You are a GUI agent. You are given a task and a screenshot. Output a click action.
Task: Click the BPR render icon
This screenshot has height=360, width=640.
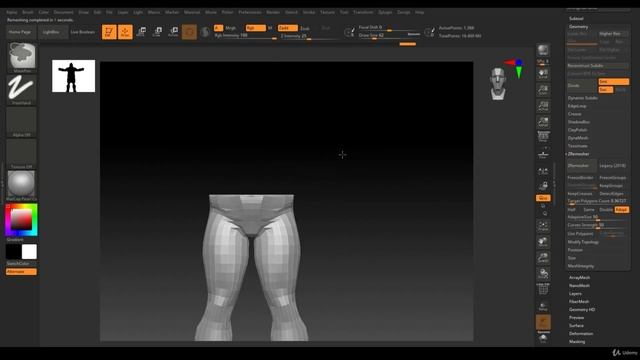543,51
